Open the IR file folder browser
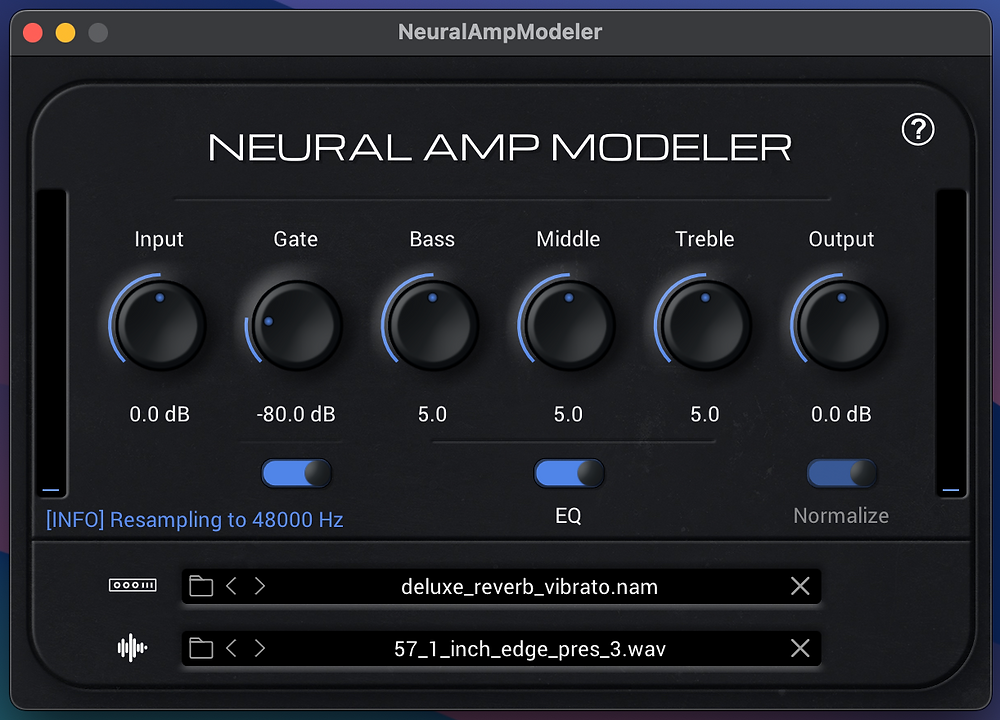Image resolution: width=1000 pixels, height=720 pixels. point(201,648)
